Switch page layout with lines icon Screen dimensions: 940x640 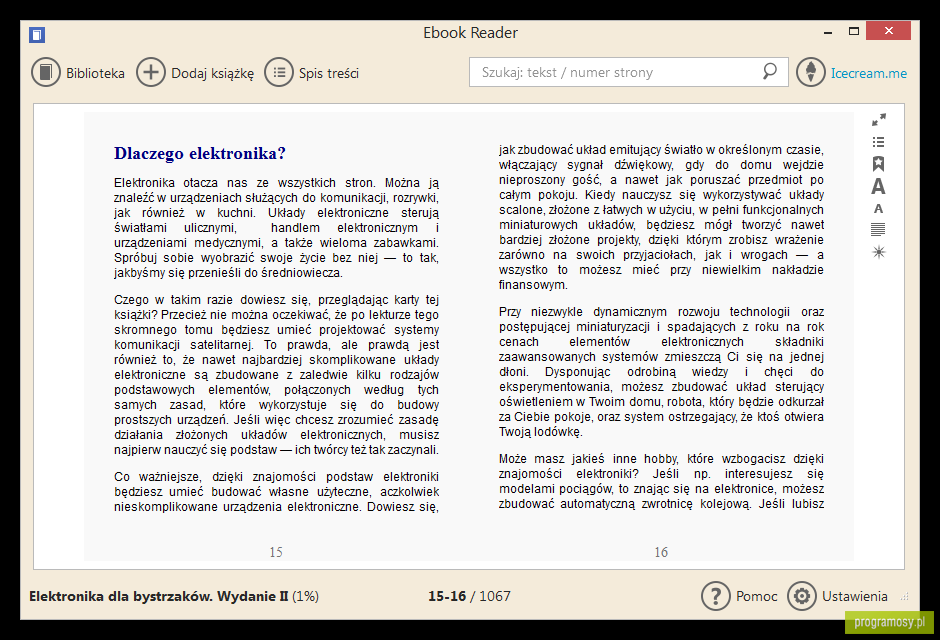coord(878,230)
